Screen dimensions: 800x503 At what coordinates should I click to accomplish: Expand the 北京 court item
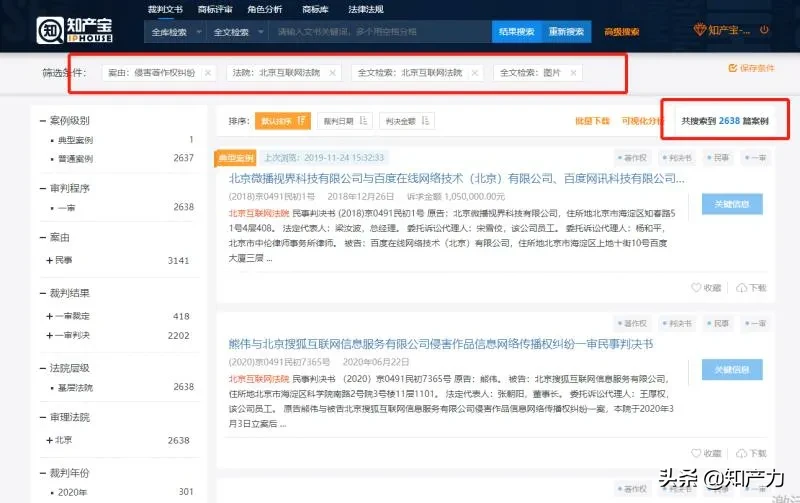click(x=49, y=440)
